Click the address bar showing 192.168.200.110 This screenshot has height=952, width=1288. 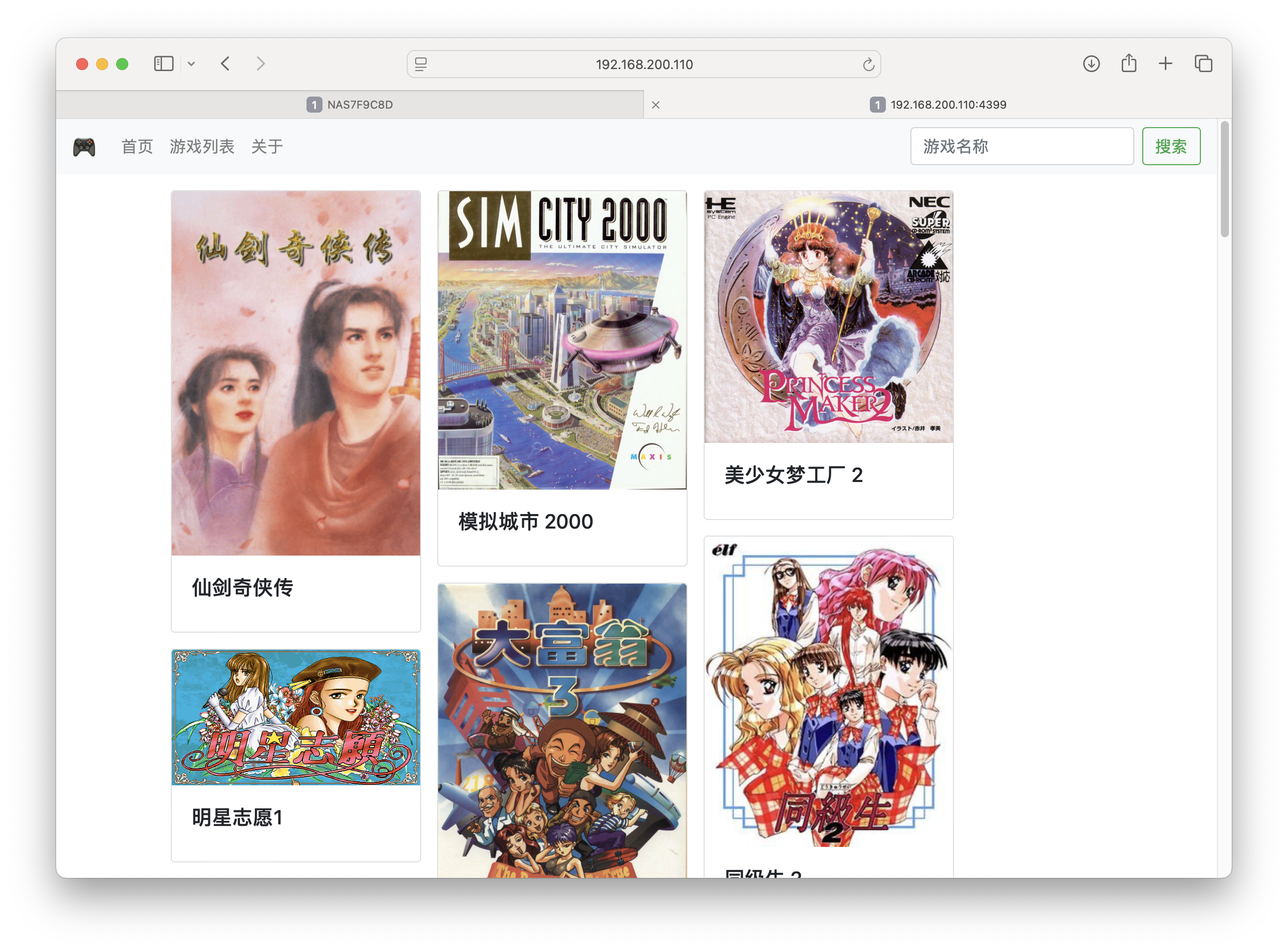pyautogui.click(x=643, y=64)
